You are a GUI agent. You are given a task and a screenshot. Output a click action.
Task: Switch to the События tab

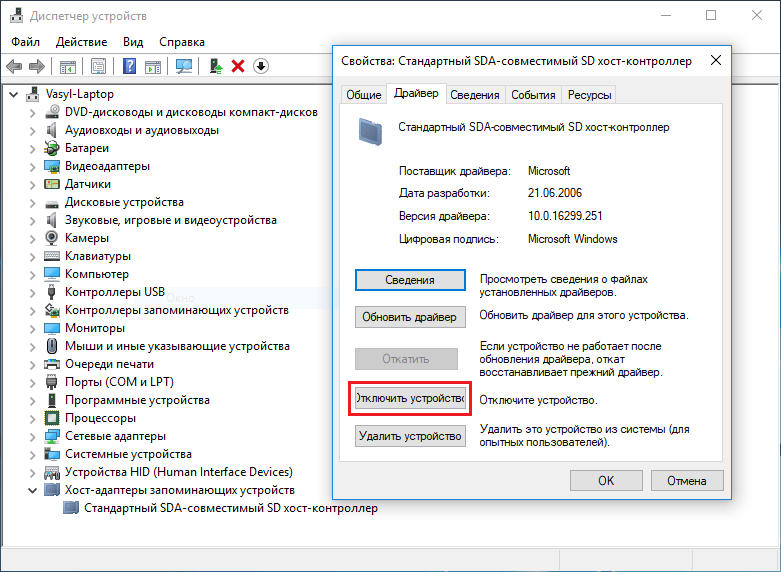click(x=533, y=95)
